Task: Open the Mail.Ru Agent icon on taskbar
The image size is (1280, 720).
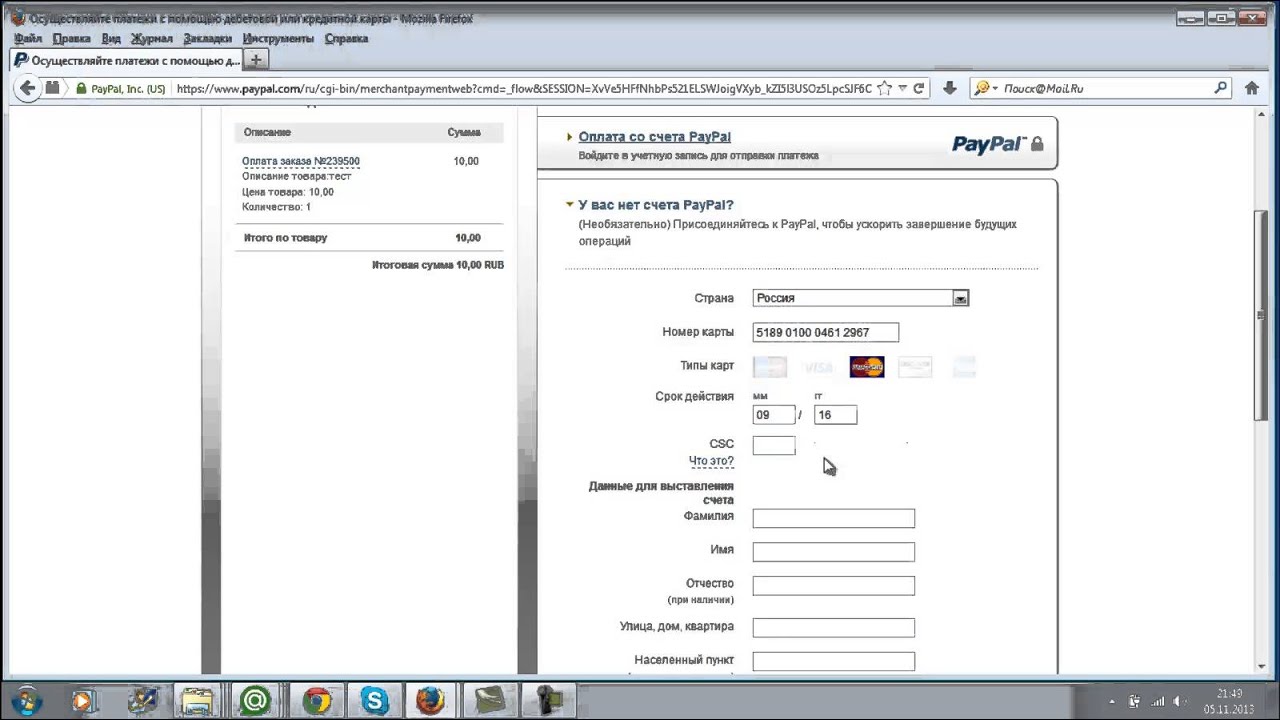Action: coord(255,701)
